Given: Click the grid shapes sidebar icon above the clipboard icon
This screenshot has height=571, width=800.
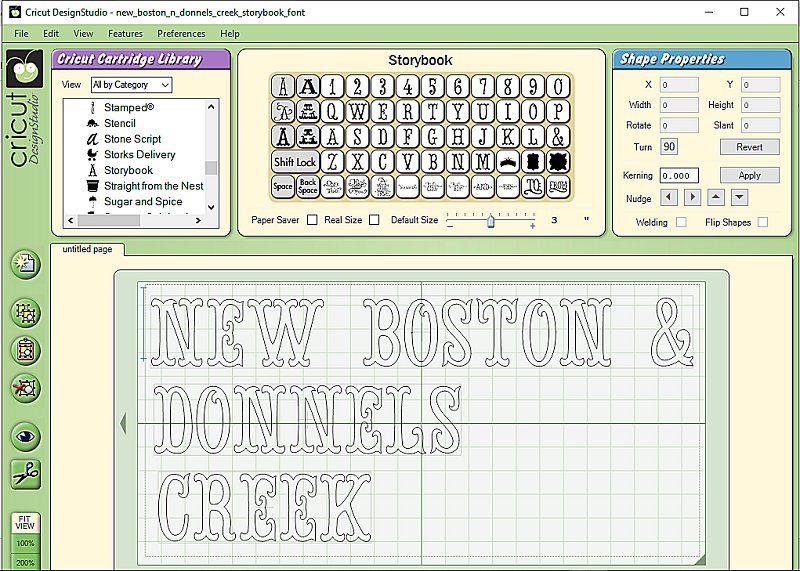Looking at the screenshot, I should [26, 313].
